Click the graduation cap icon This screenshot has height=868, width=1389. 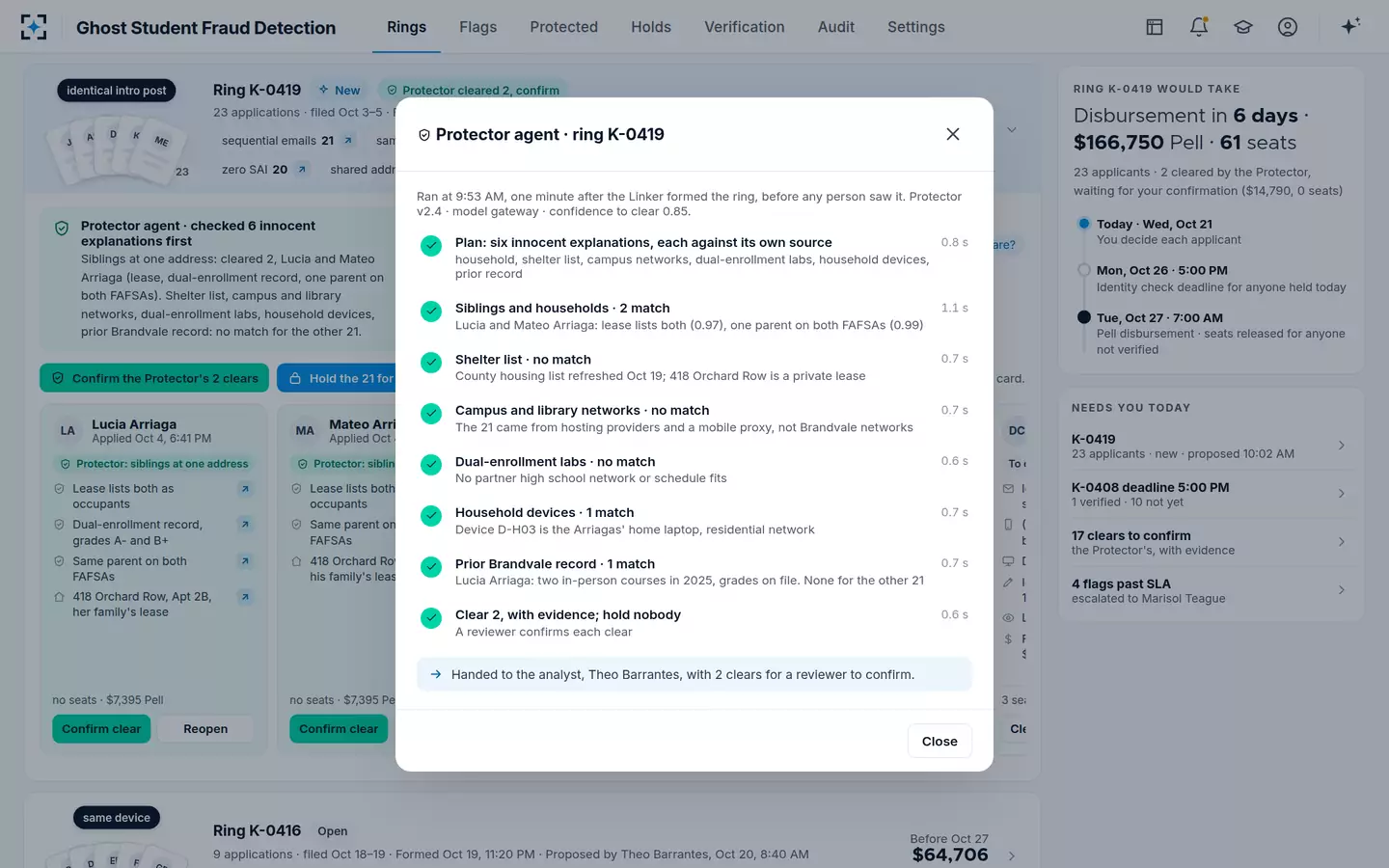pyautogui.click(x=1243, y=27)
